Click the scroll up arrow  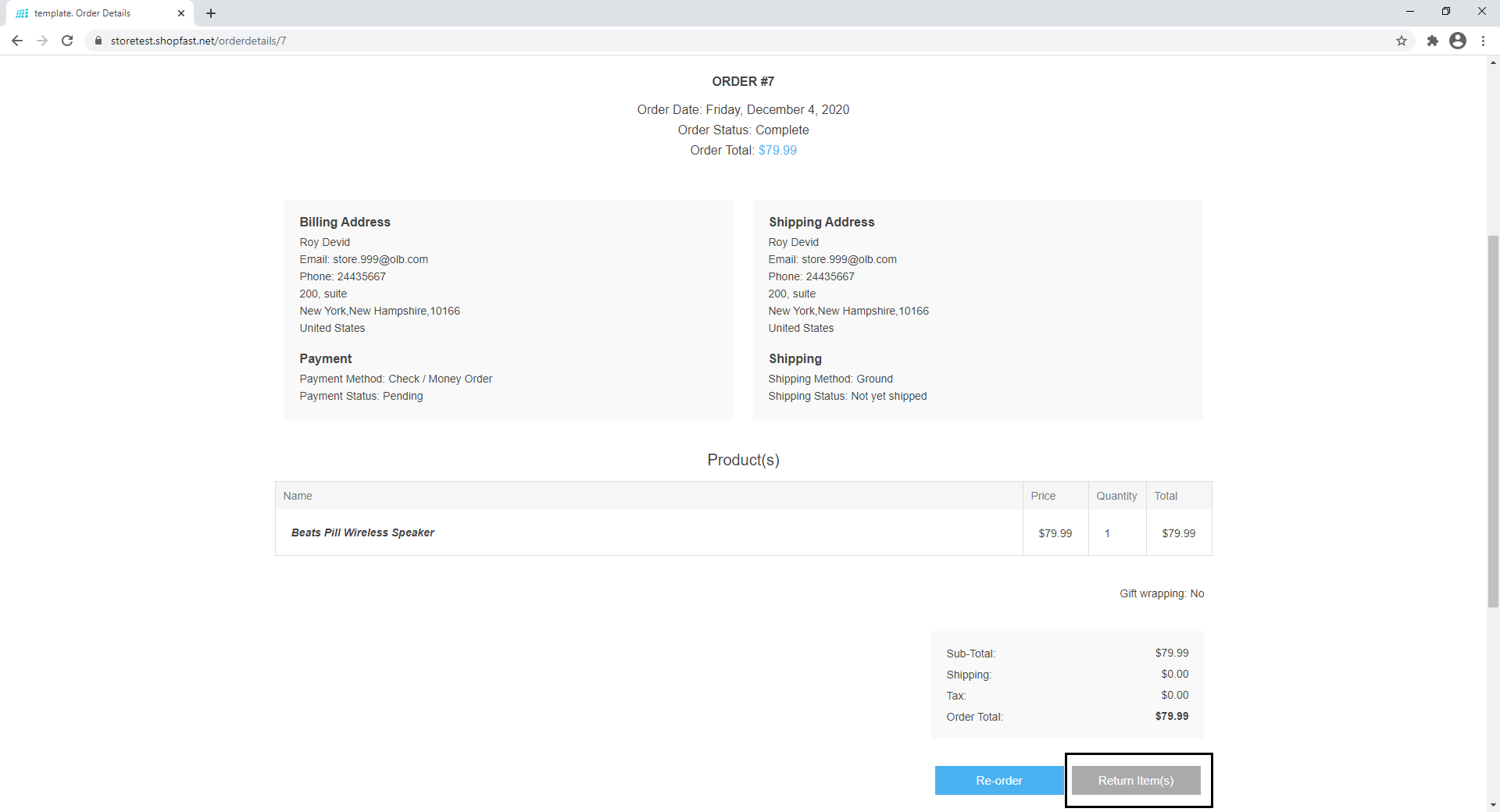pos(1493,62)
